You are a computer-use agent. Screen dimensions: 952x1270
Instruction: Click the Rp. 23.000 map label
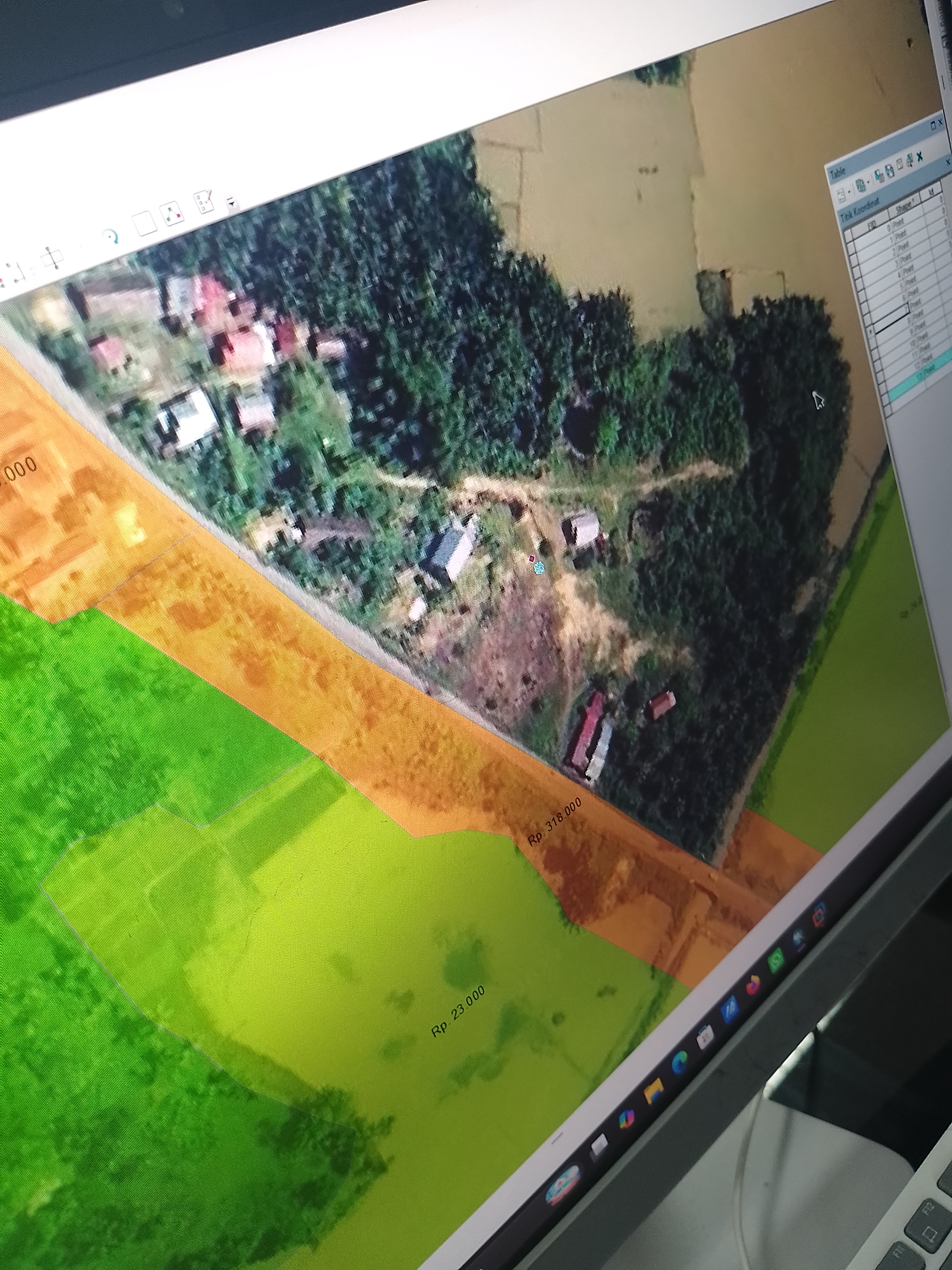(x=458, y=1012)
